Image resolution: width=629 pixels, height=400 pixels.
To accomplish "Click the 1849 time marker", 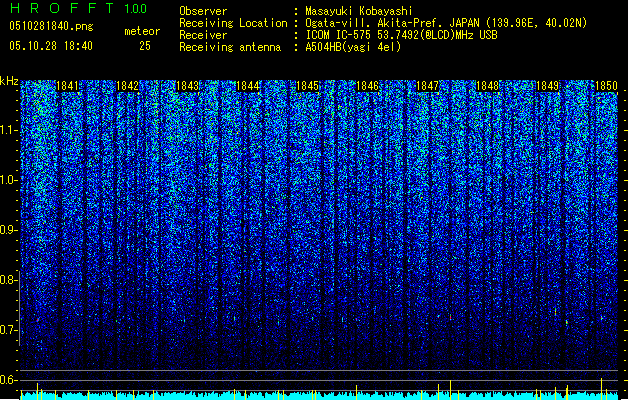I will (548, 86).
